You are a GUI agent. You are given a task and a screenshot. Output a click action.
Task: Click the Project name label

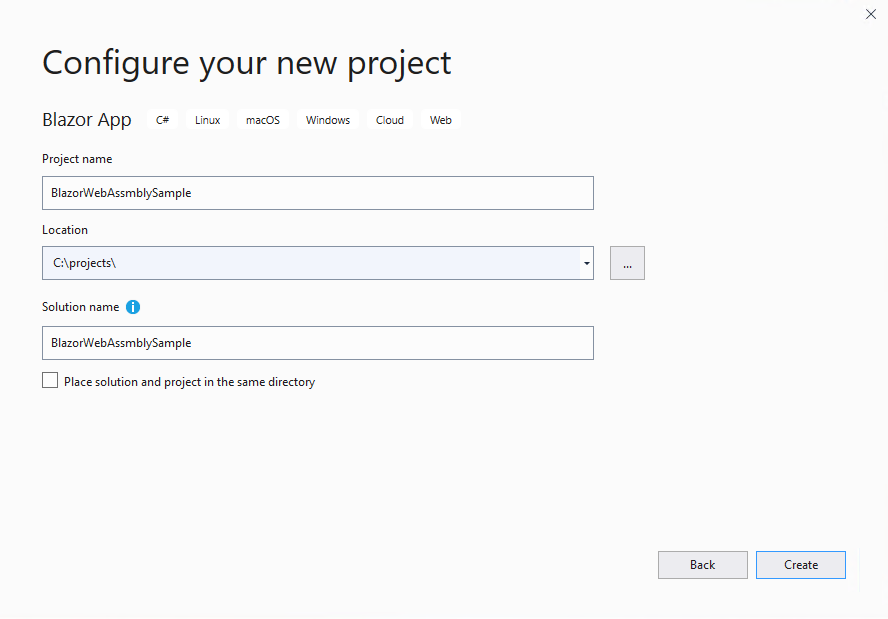click(x=77, y=159)
